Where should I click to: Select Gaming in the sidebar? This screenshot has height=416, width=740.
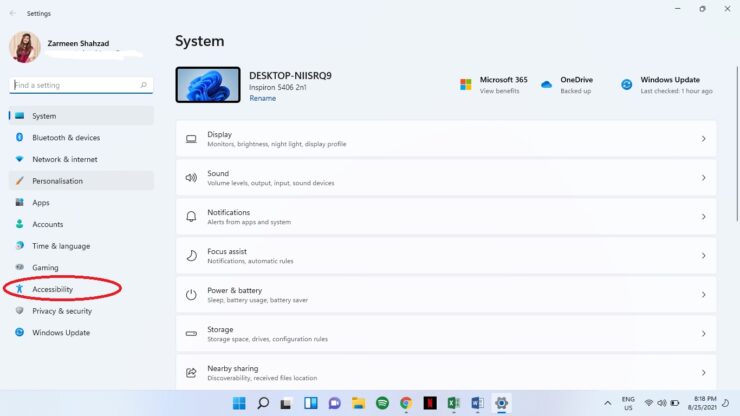81,268
